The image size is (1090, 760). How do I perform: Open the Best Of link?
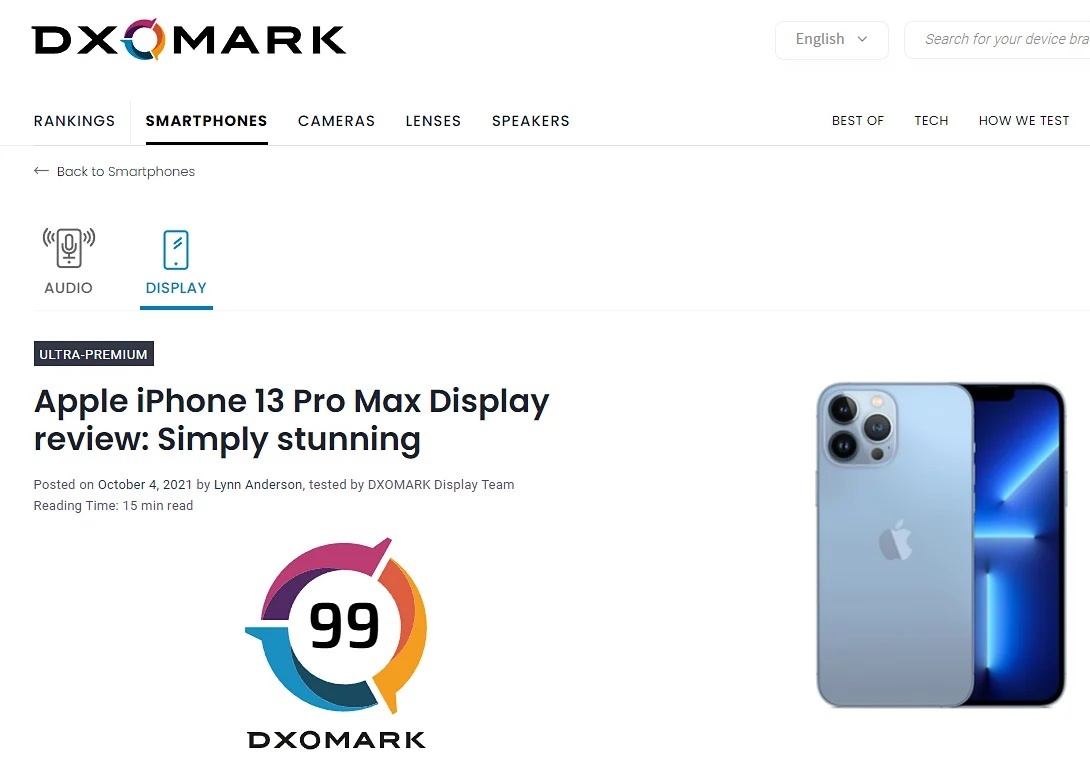[x=858, y=121]
